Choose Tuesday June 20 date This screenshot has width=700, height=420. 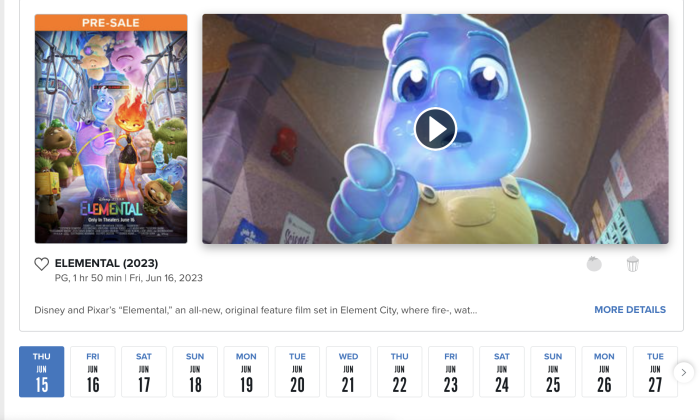point(297,371)
